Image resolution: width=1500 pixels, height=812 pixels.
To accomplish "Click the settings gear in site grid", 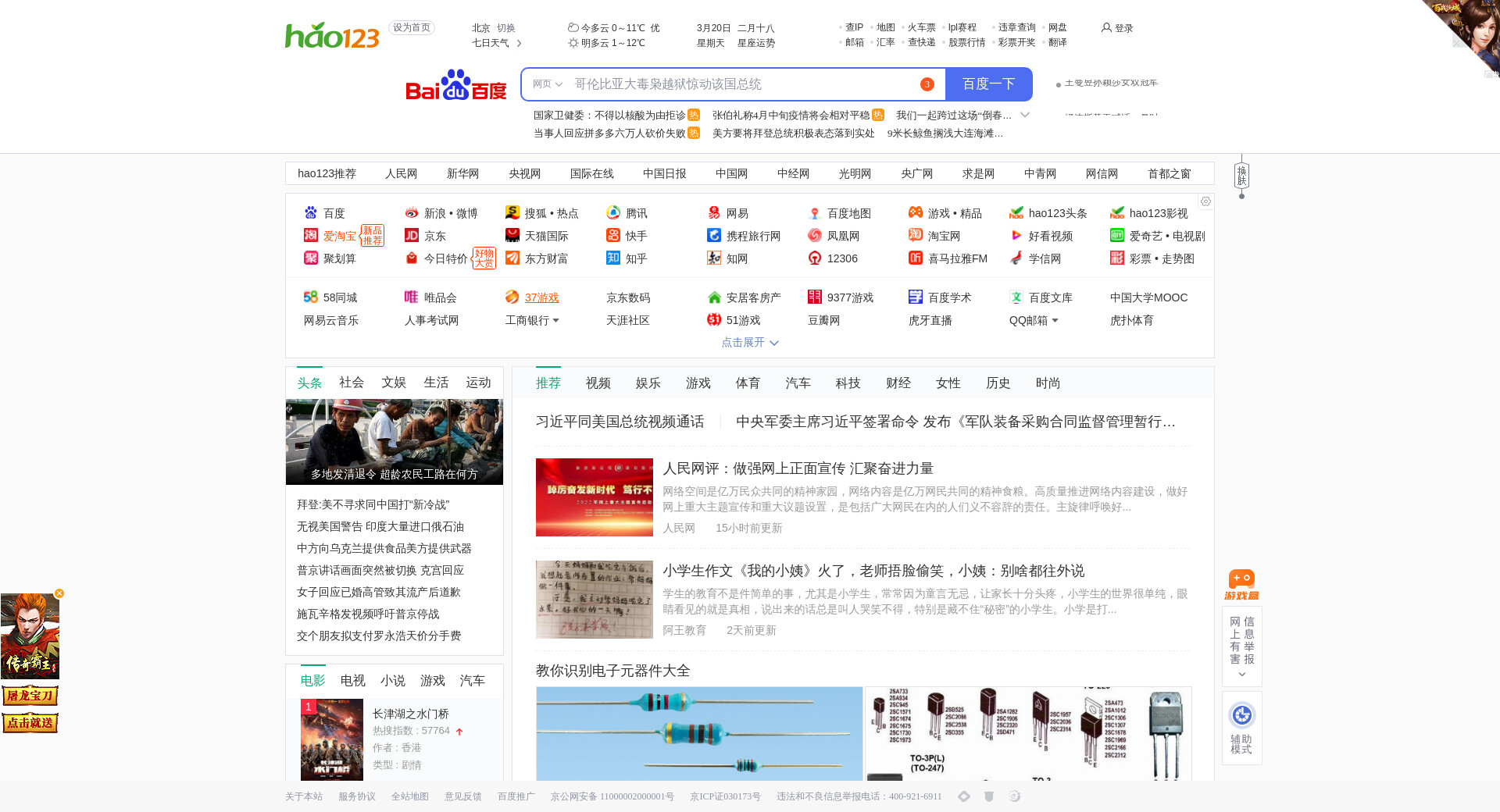I will coord(1205,201).
